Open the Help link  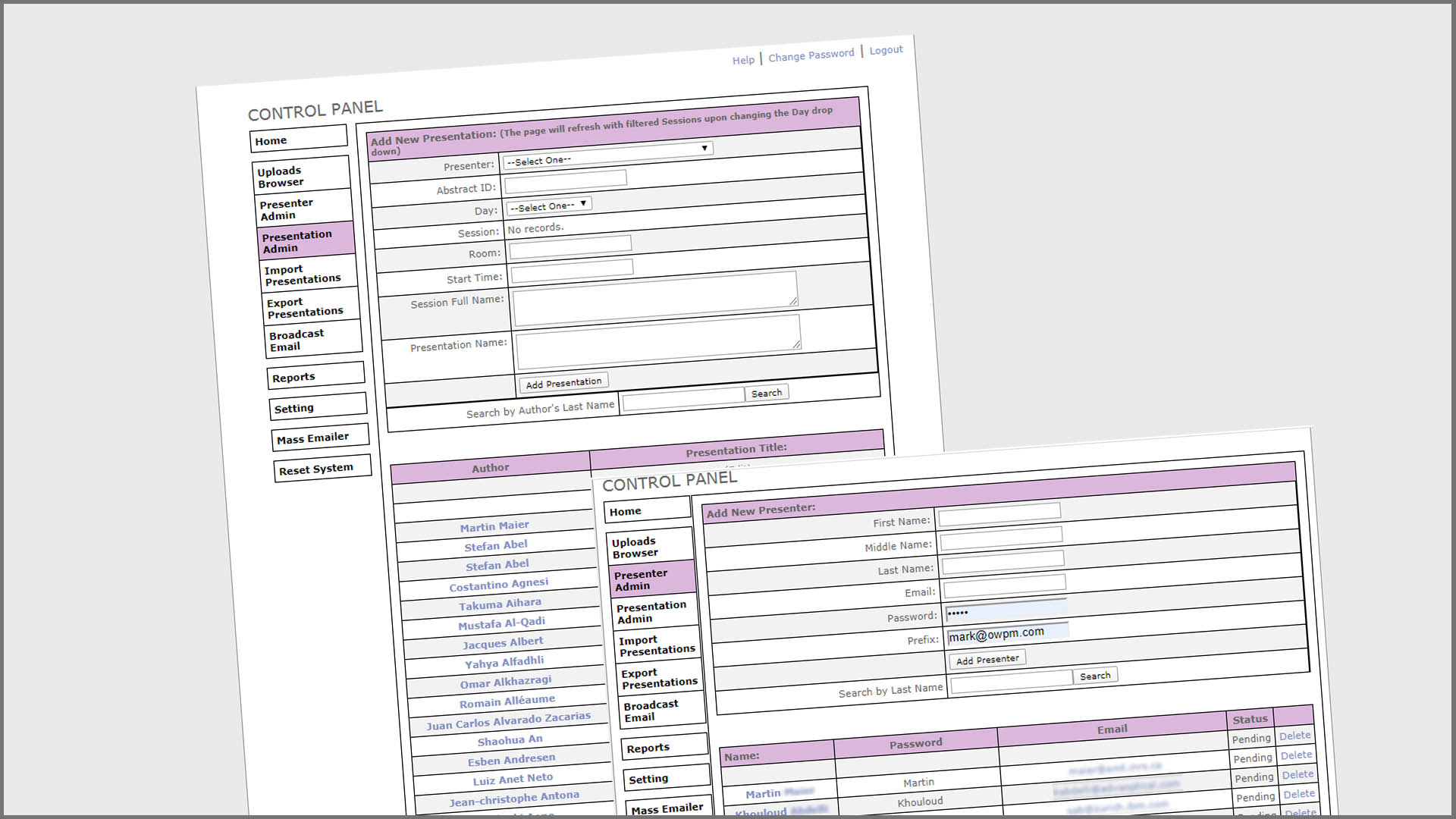(x=743, y=60)
